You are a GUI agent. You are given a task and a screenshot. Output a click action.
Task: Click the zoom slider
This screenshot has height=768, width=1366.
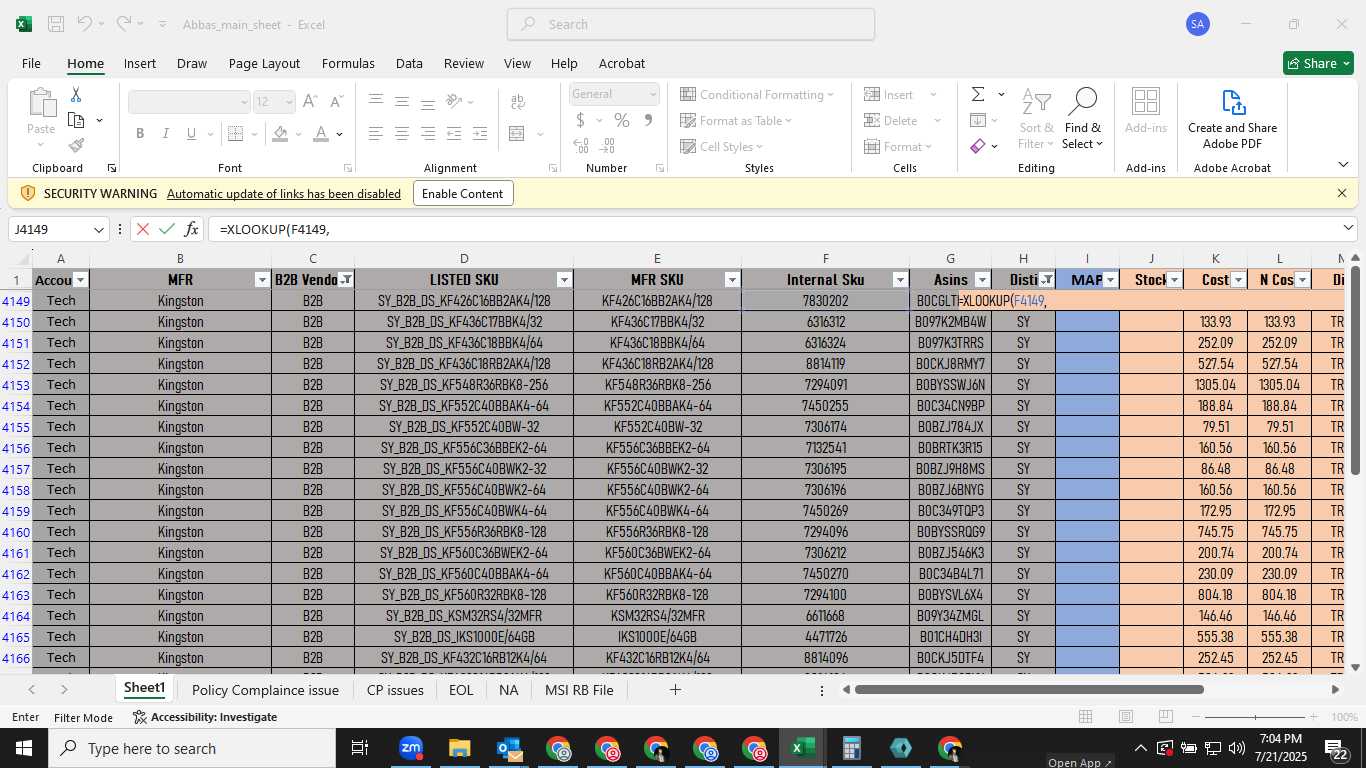click(x=1257, y=717)
